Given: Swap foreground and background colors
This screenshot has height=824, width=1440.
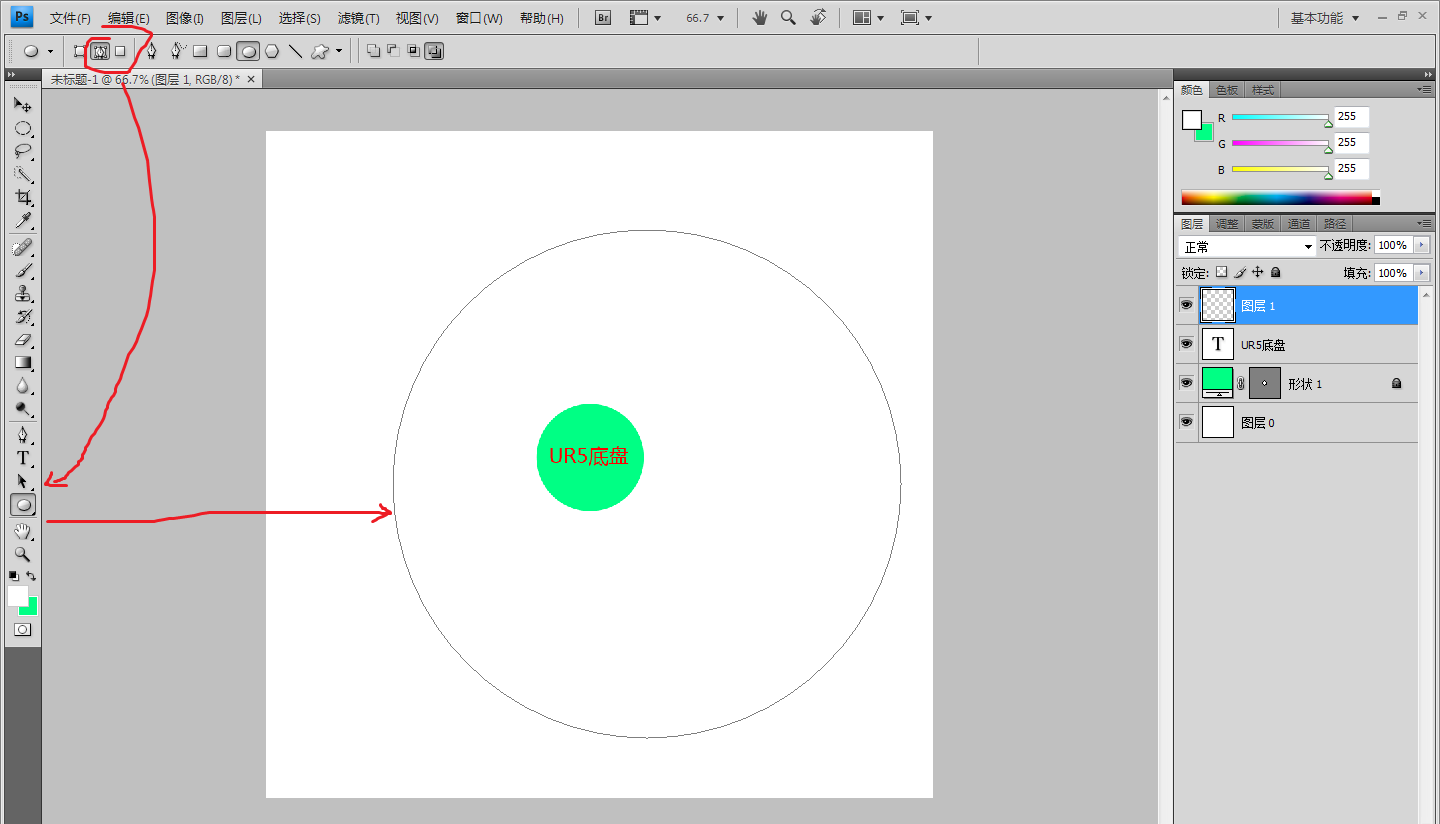Looking at the screenshot, I should pos(32,576).
